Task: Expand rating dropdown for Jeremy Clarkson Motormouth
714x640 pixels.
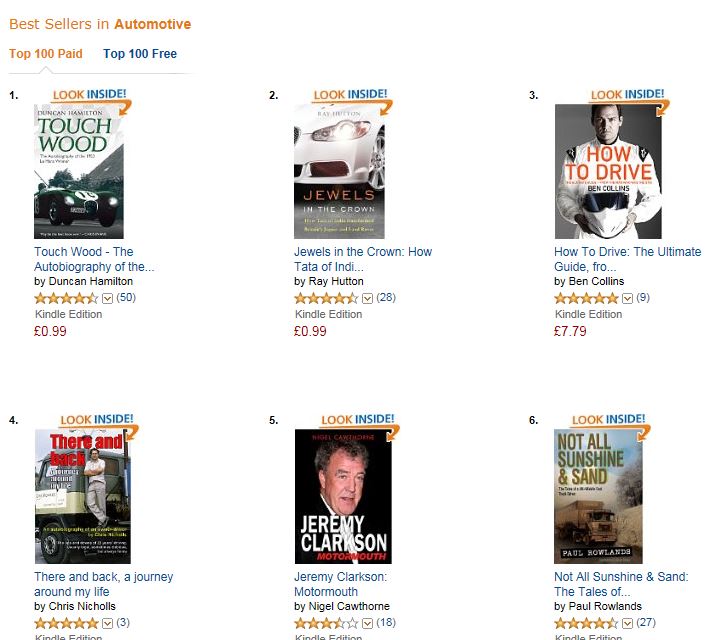Action: coord(367,623)
